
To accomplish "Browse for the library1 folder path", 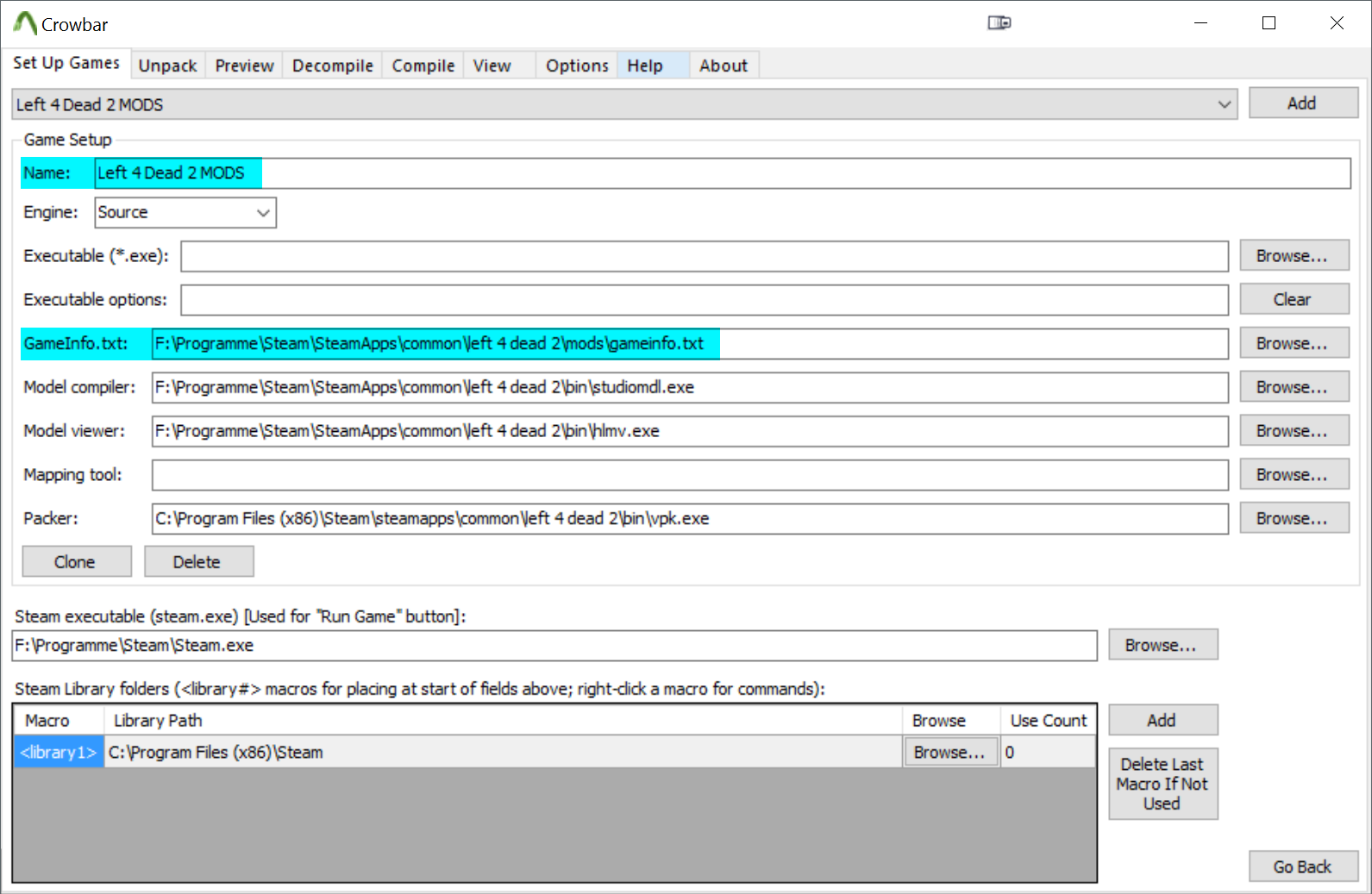I will (951, 753).
